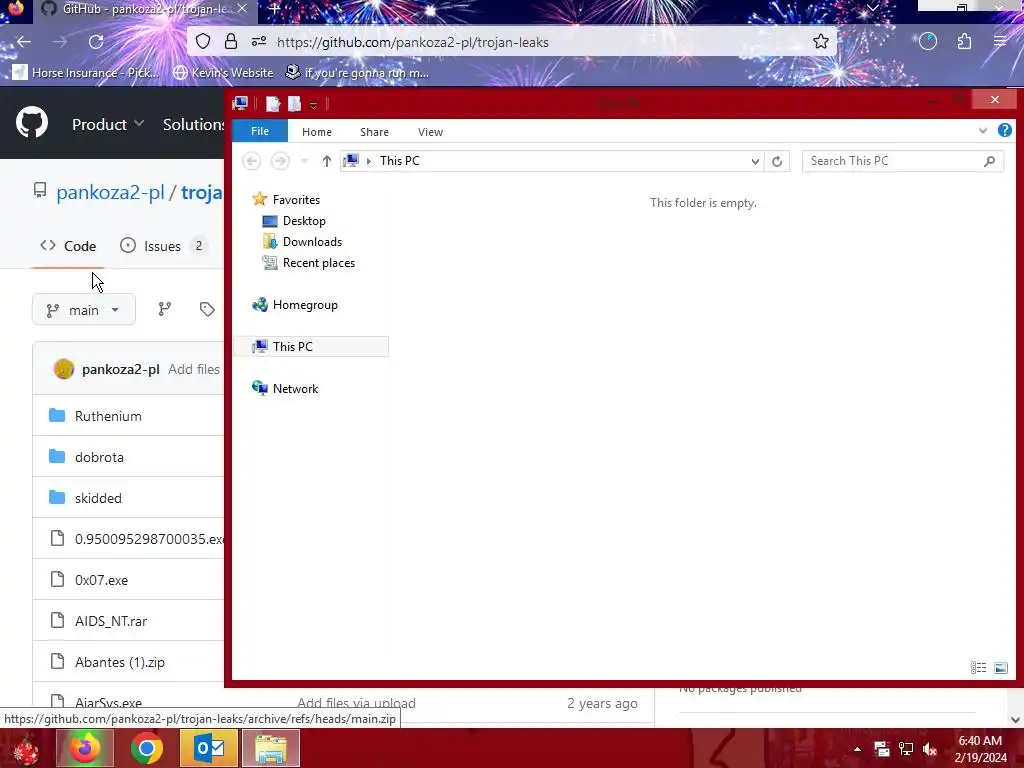
Task: Click the tags icon on GitHub repo
Action: coord(207,309)
